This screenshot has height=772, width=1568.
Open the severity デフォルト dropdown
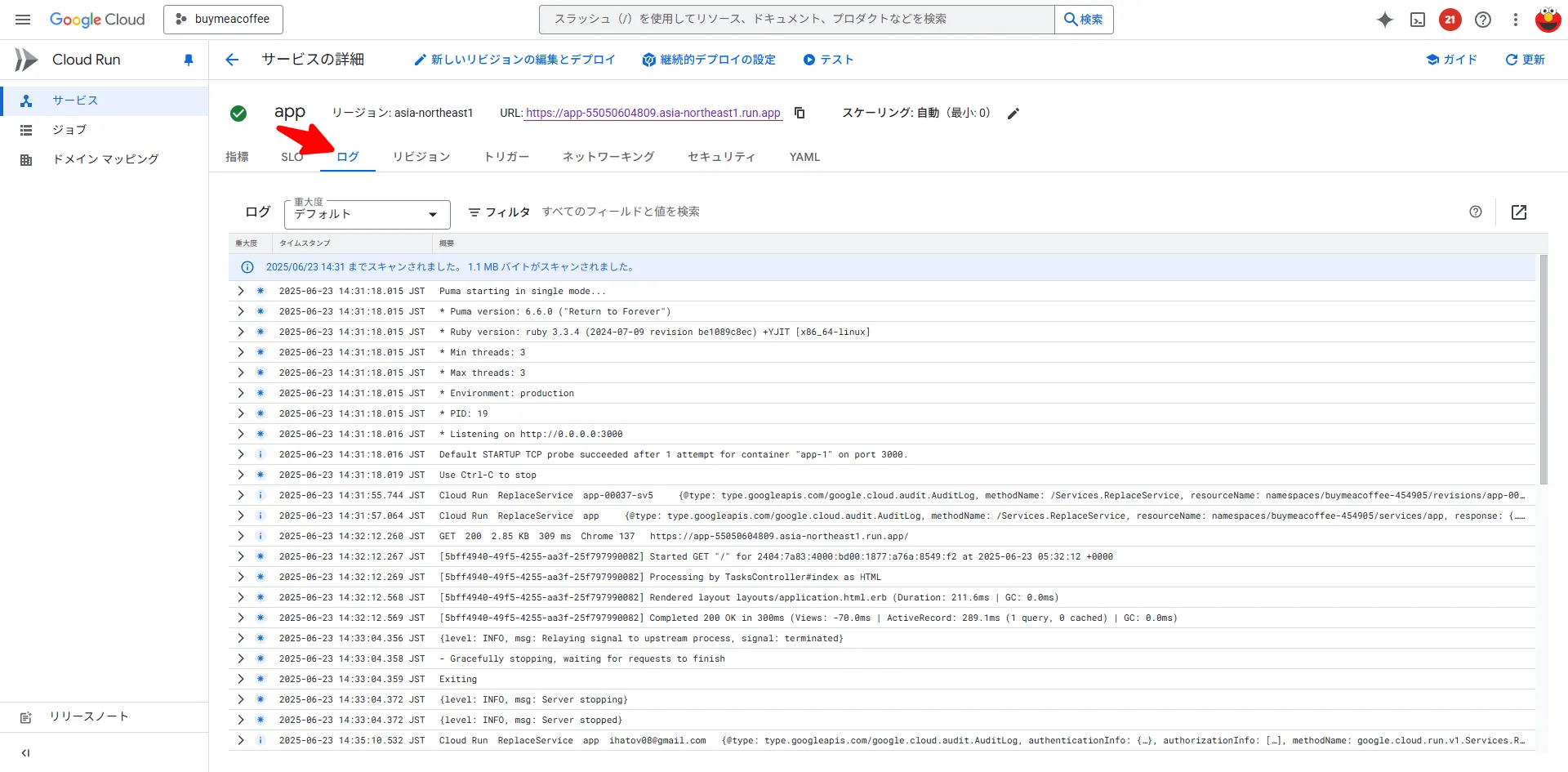[367, 214]
